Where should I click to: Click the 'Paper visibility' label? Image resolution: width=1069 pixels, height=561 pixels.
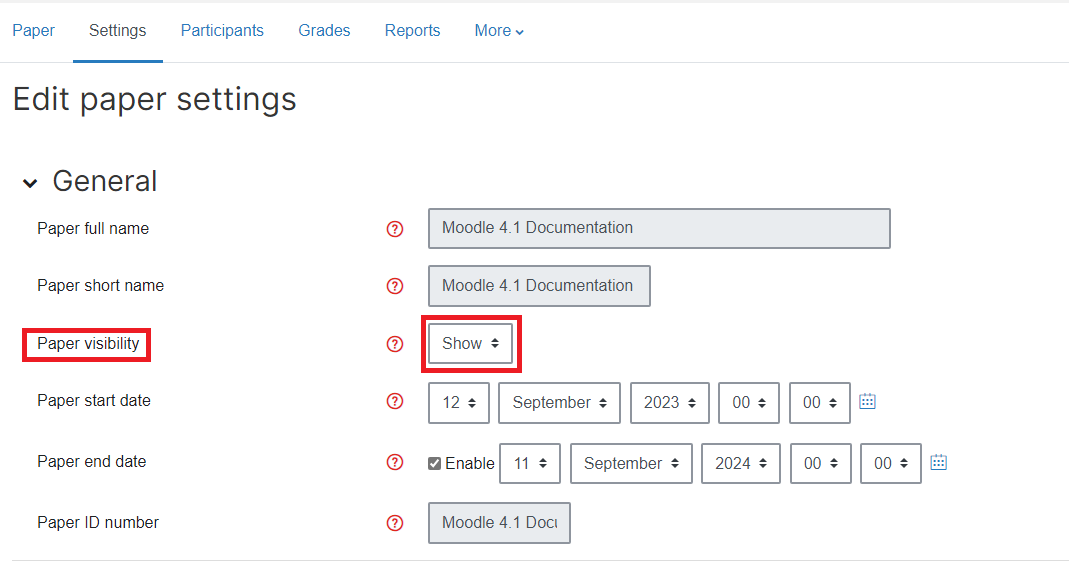click(88, 344)
